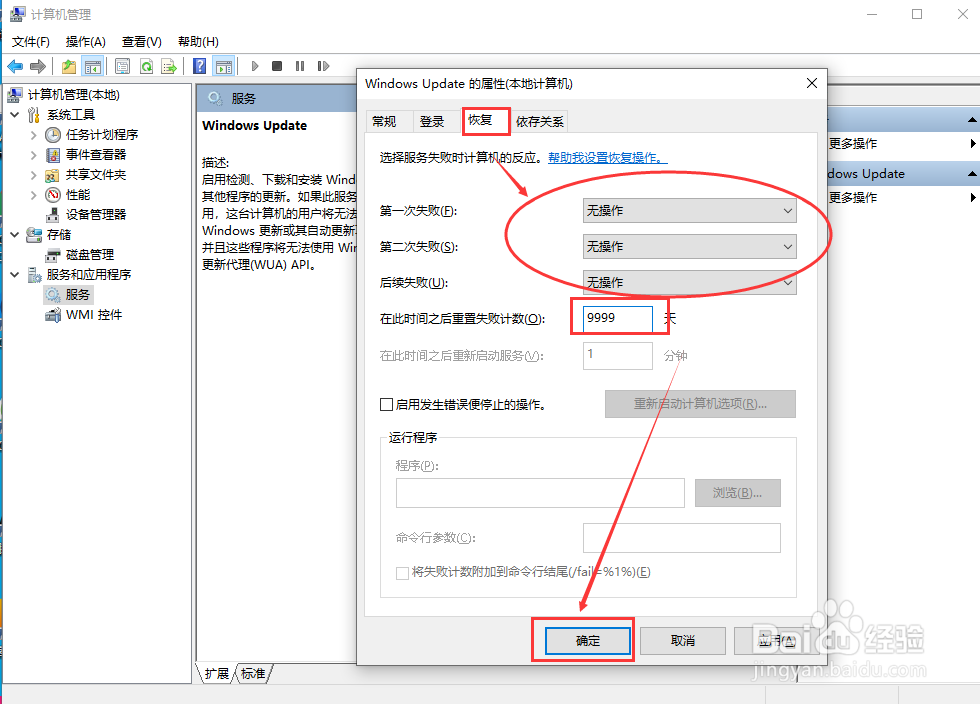Select 设备管理器 tree item
Viewport: 980px width, 704px height.
96,214
